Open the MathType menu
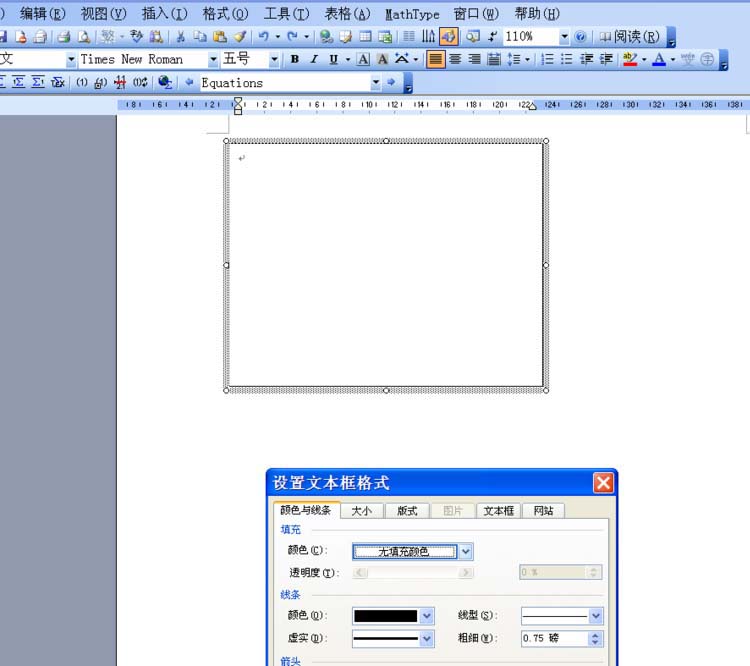 [412, 14]
